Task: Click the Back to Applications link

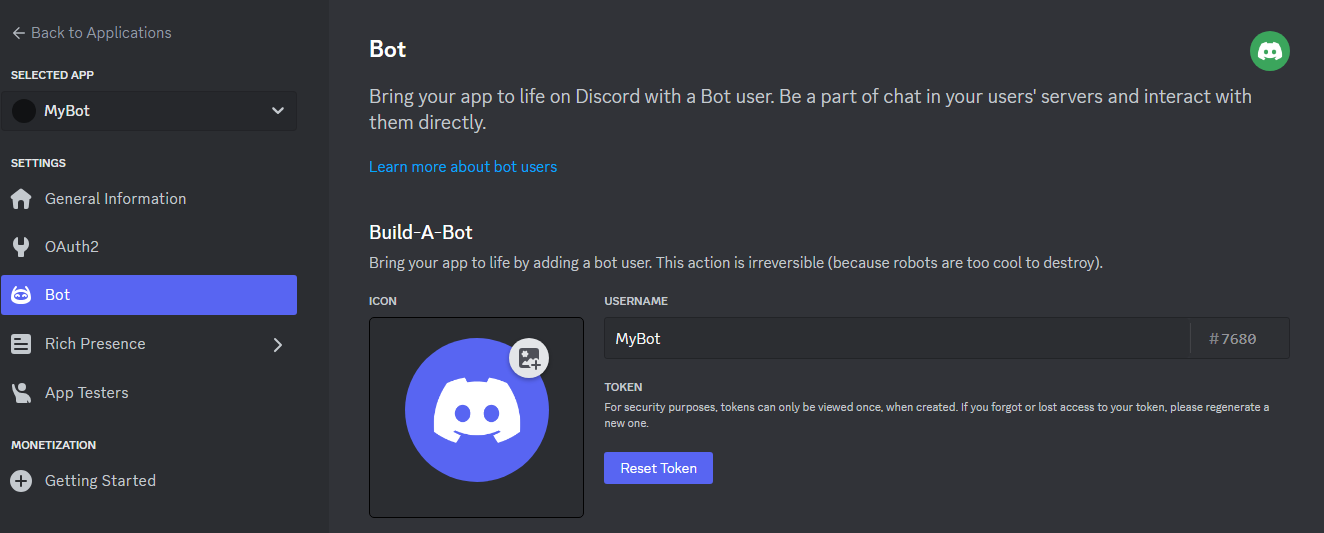Action: click(101, 33)
